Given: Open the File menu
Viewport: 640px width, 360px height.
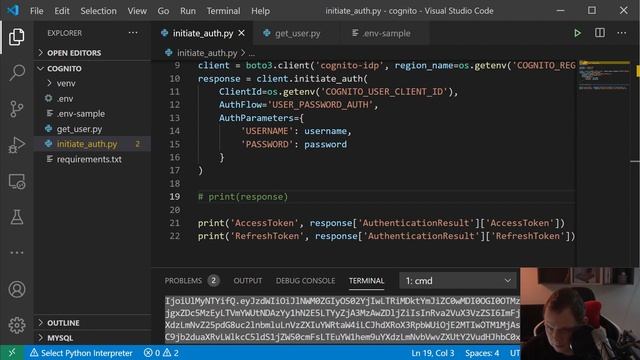Looking at the screenshot, I should [x=36, y=11].
